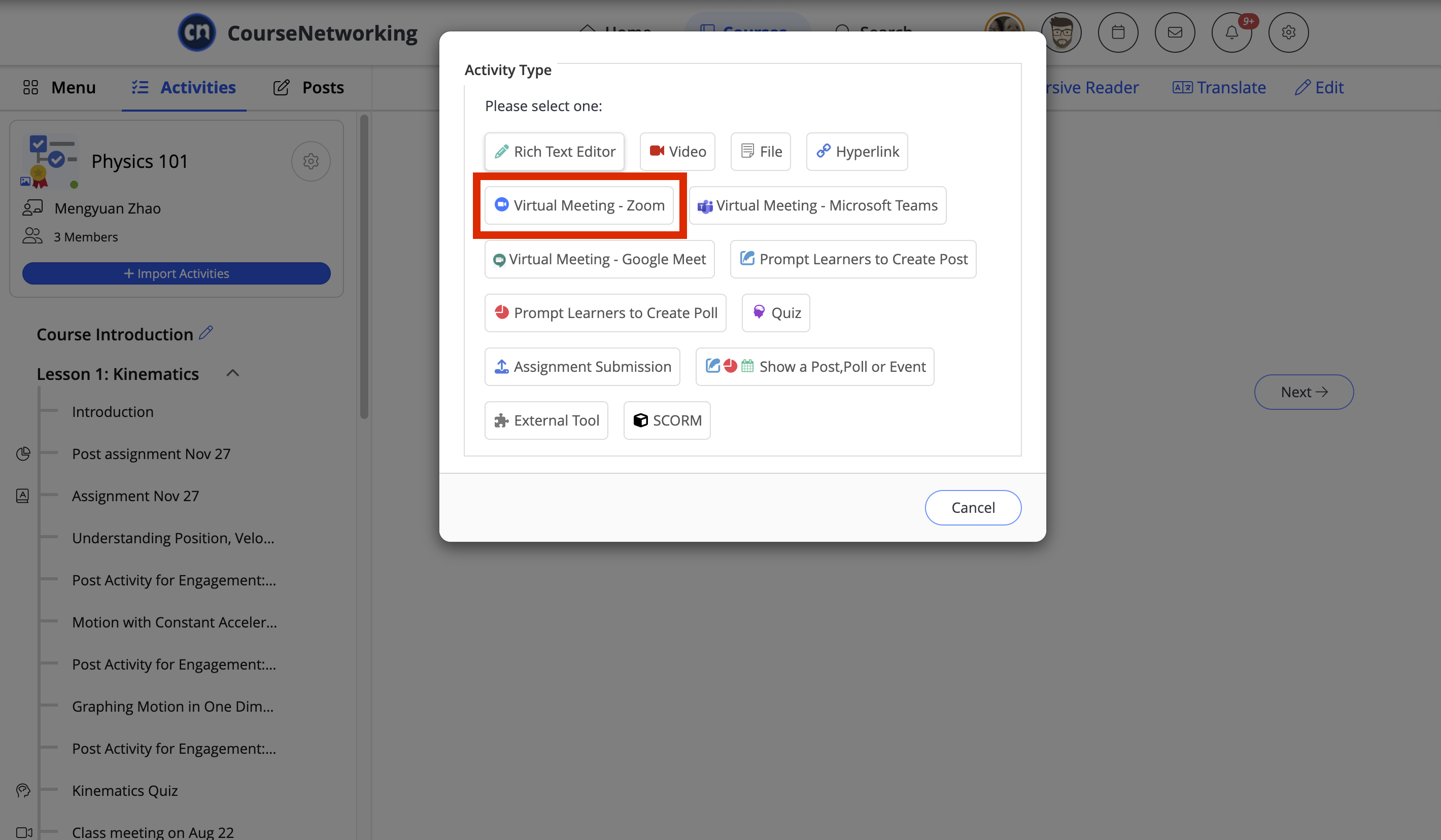Choose External Tool activity type
This screenshot has height=840, width=1441.
[546, 421]
